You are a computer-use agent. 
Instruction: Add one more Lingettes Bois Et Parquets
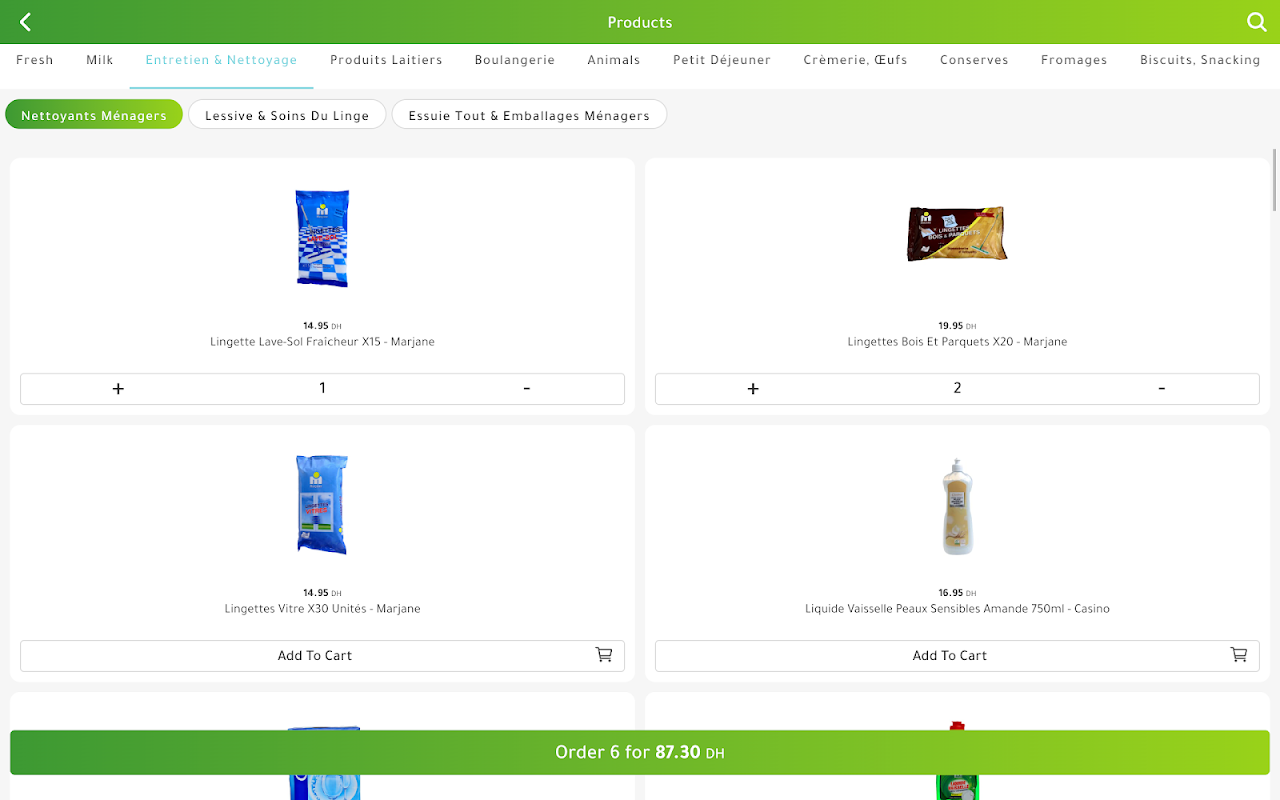click(753, 389)
